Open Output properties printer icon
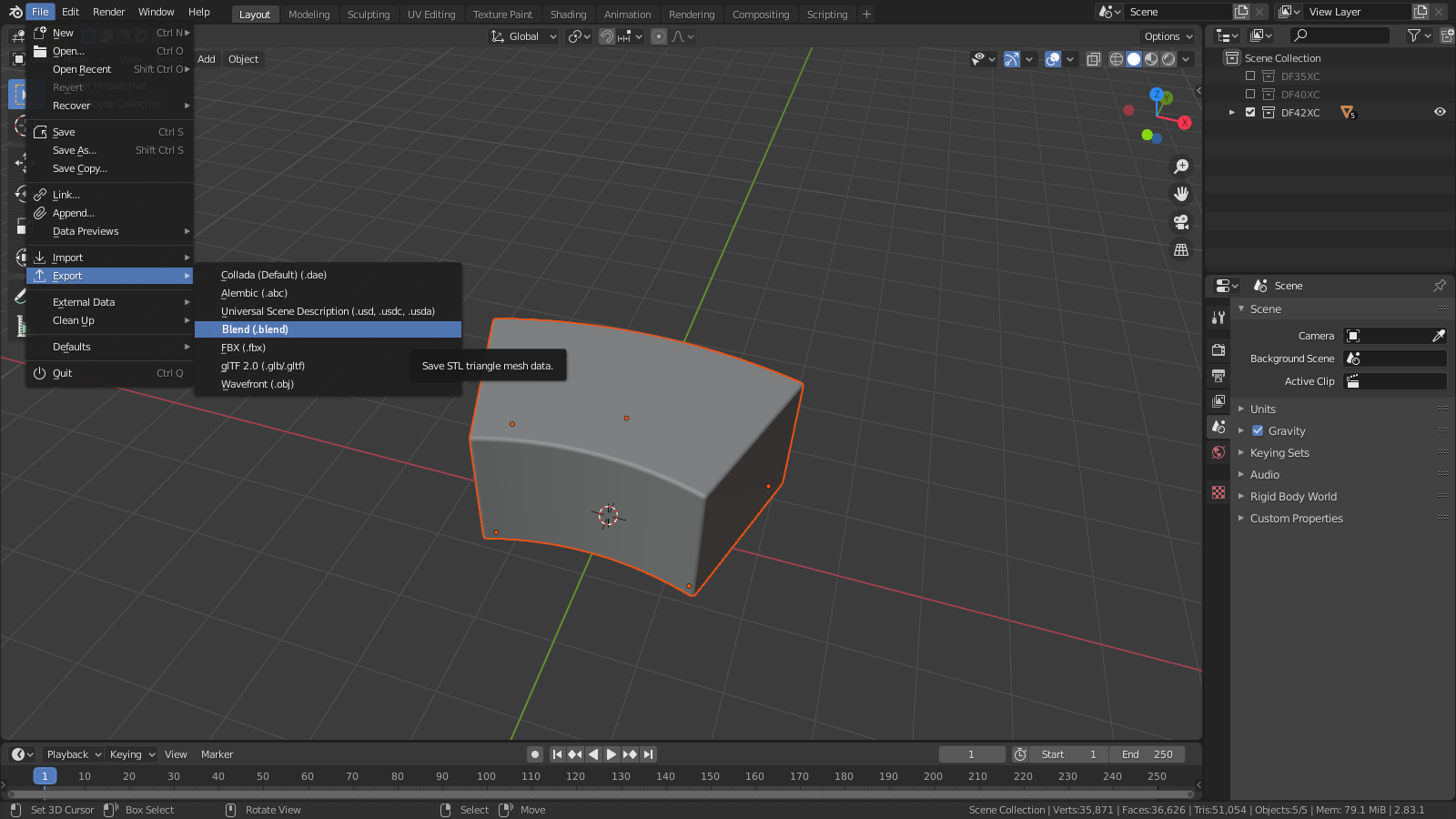The width and height of the screenshot is (1456, 819). coord(1218,376)
